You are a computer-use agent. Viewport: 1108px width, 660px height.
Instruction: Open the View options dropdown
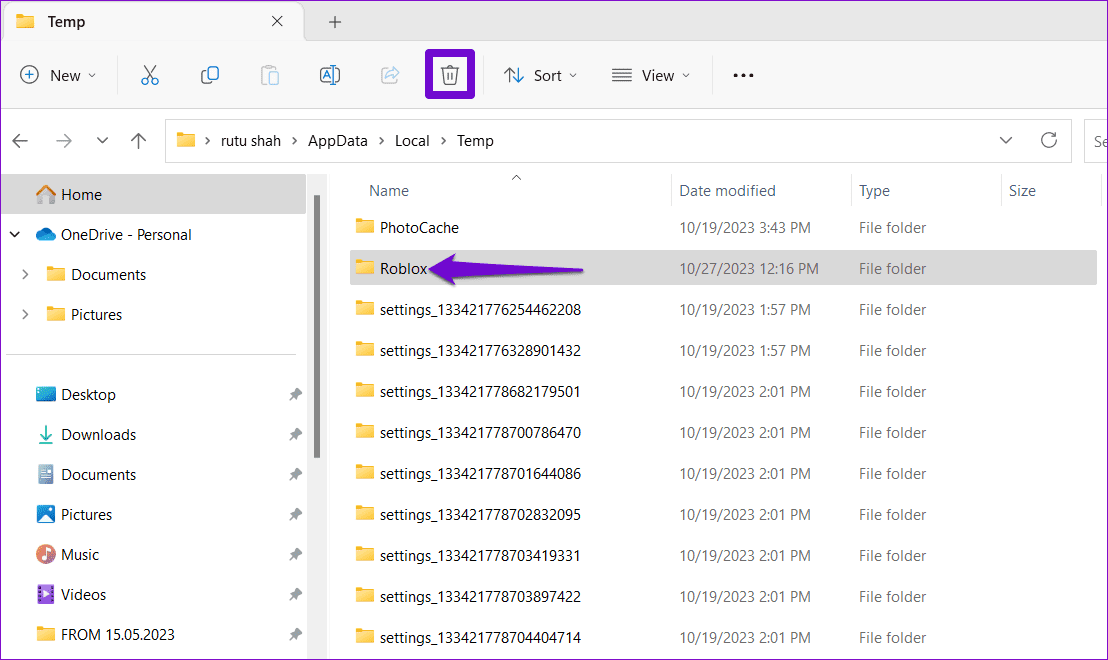click(x=651, y=75)
